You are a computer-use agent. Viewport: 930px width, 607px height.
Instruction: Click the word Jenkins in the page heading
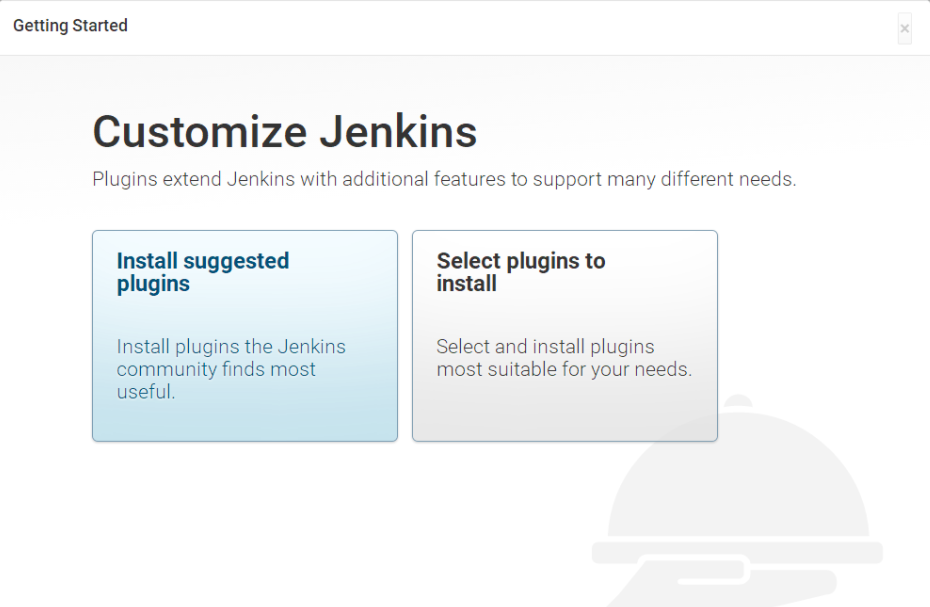pyautogui.click(x=400, y=131)
